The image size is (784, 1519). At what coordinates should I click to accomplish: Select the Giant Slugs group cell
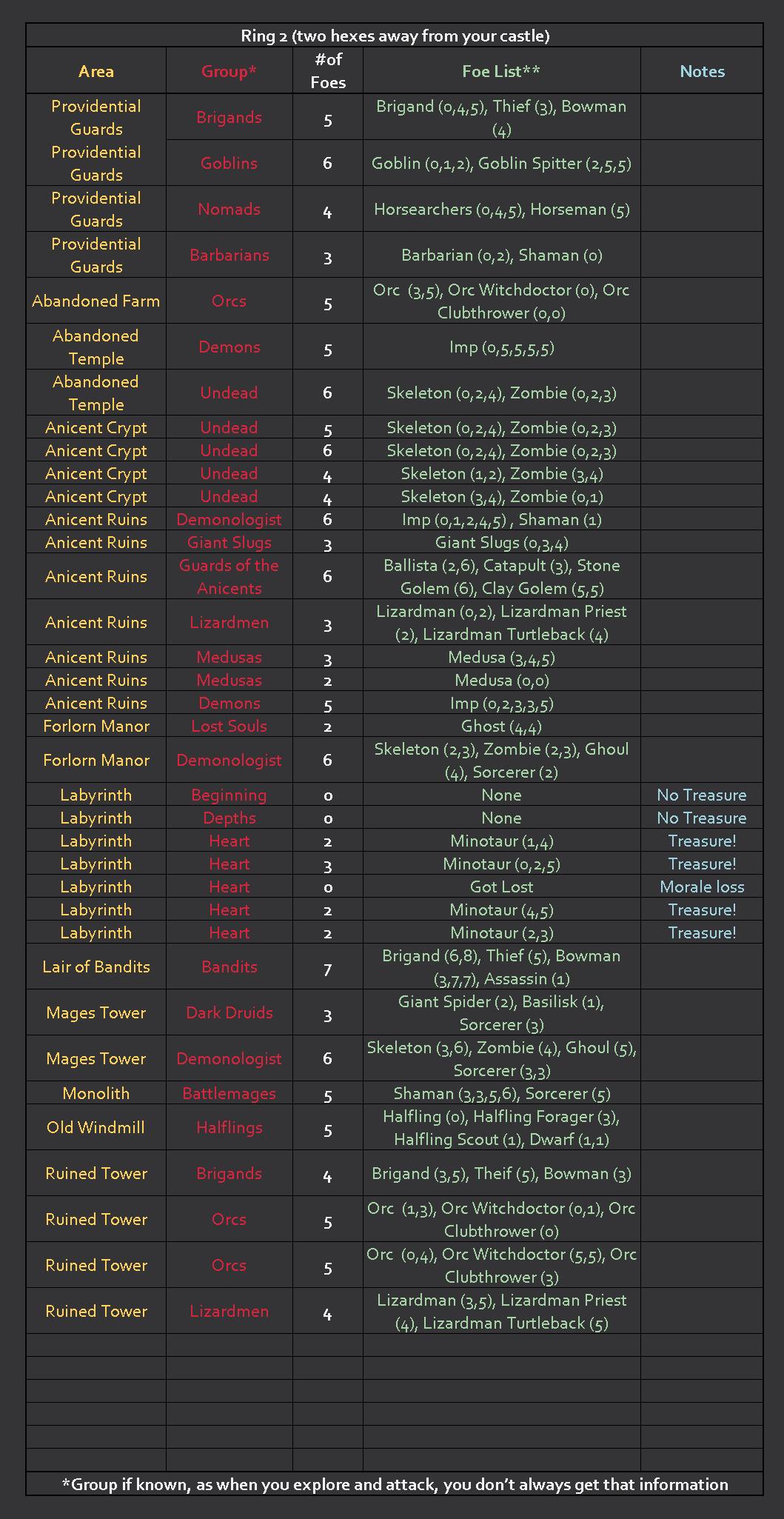coord(229,542)
